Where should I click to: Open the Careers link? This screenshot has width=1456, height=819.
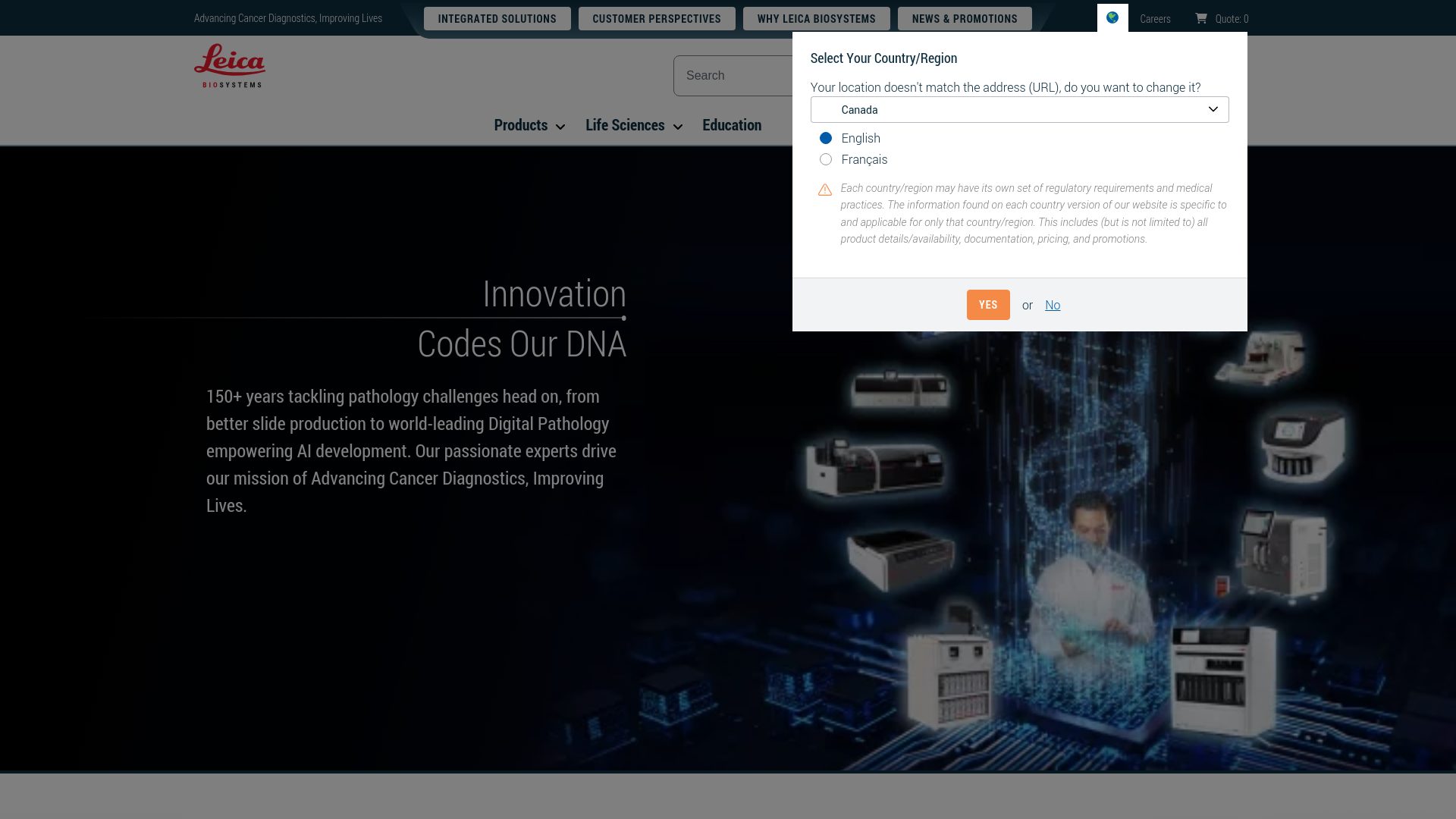click(1155, 18)
